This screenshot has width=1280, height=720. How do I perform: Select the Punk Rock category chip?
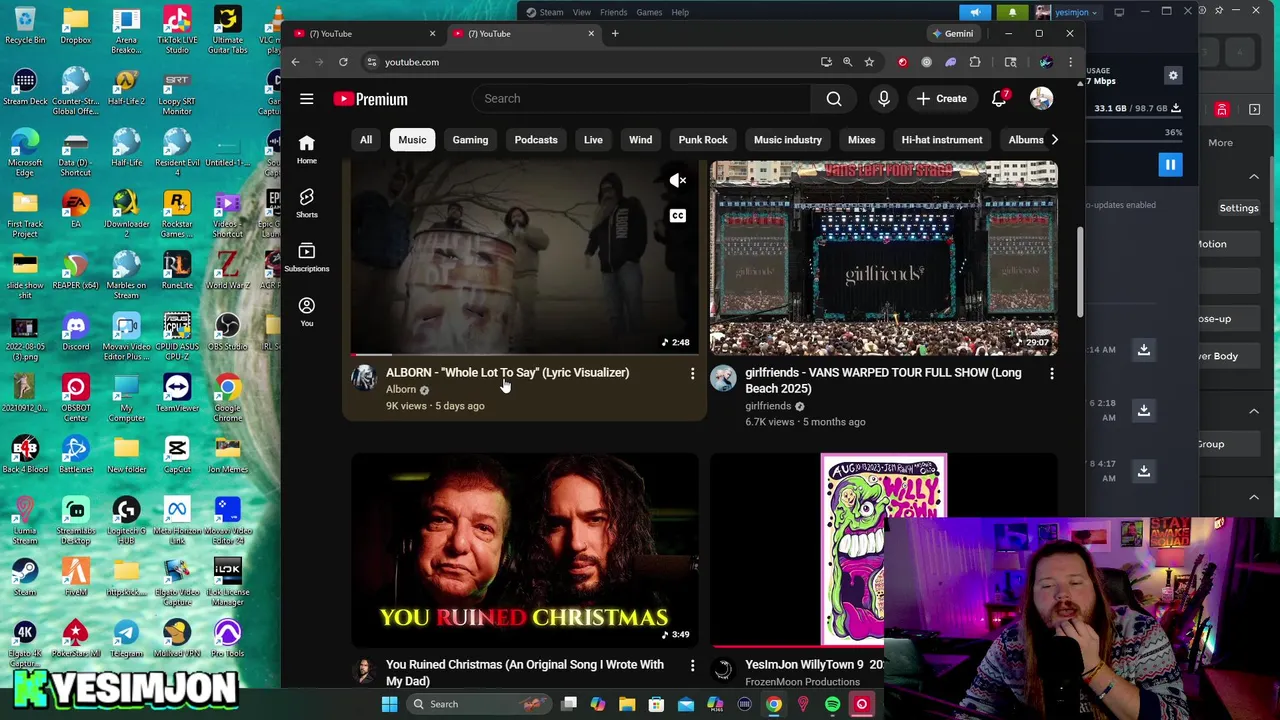(703, 140)
